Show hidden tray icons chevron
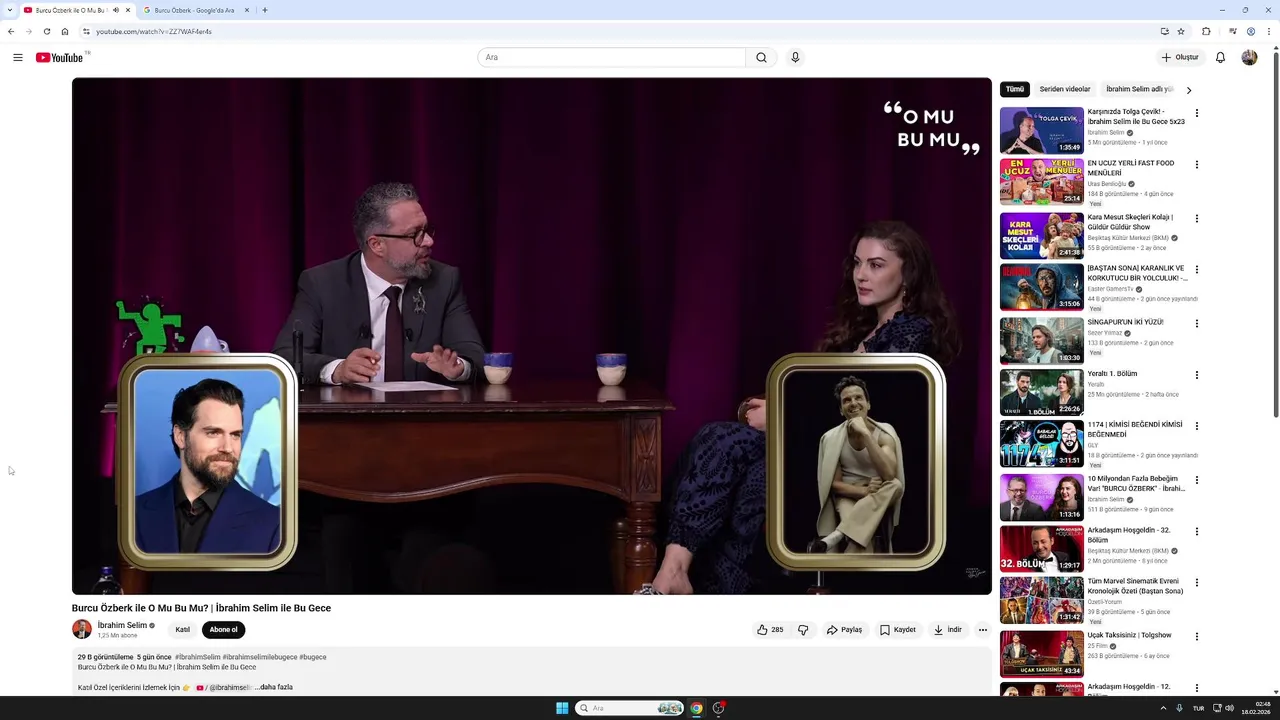Screen dimensions: 1280x720 tap(1163, 708)
